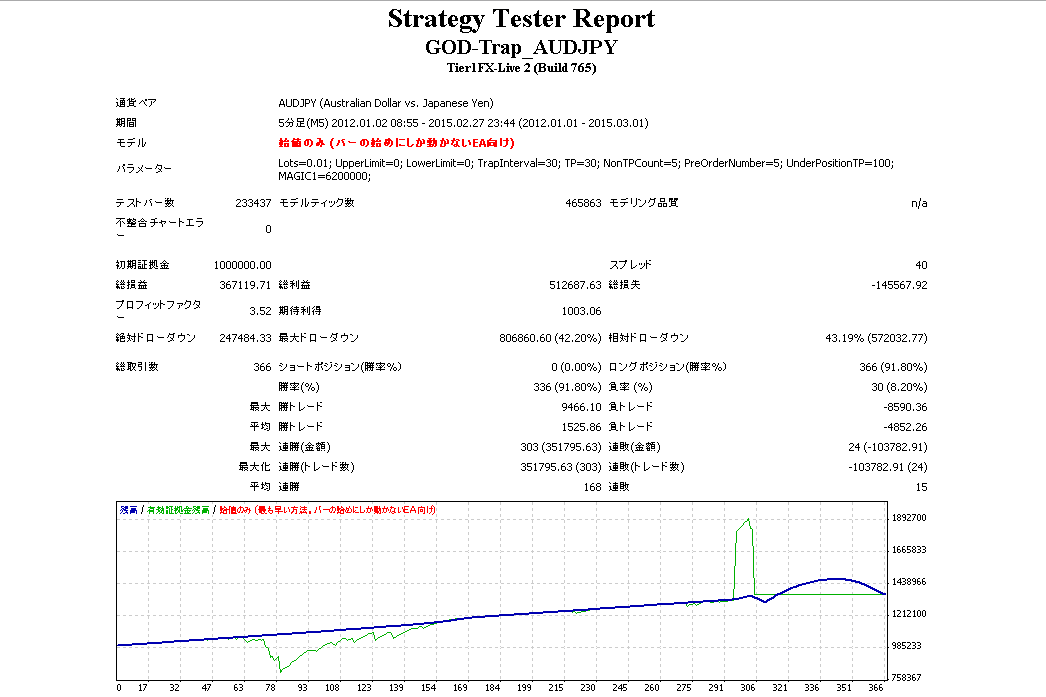
Task: Click the short positions value '0 (0.00%)'
Action: (x=576, y=367)
